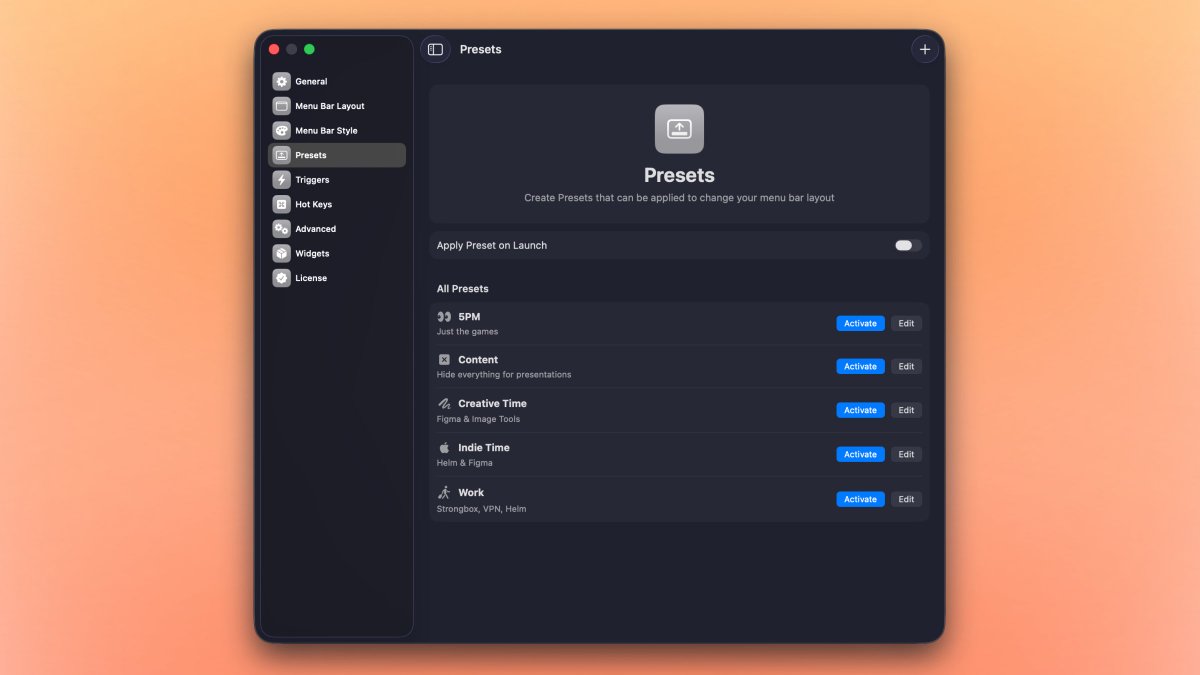Open the License section
The image size is (1200, 675).
click(x=337, y=278)
